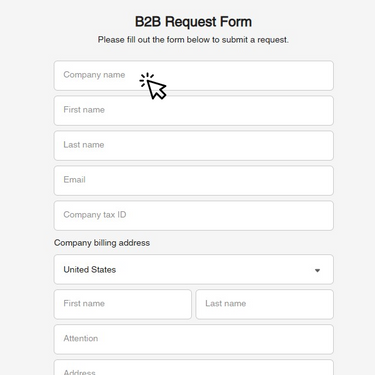Click the First name field under Company name

[194, 110]
